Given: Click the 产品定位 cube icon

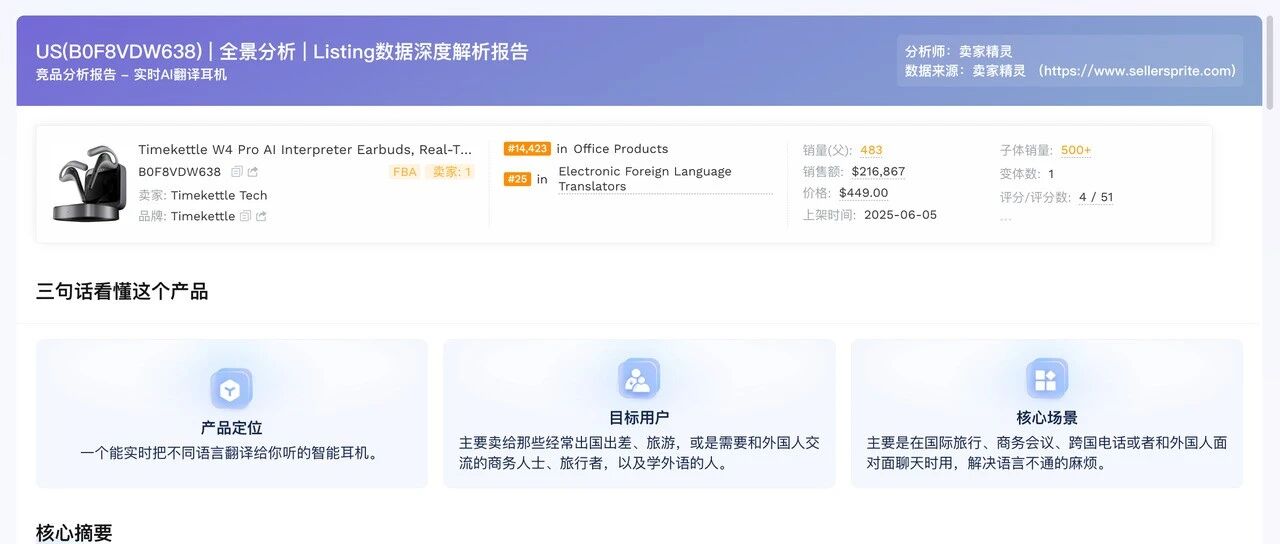Looking at the screenshot, I should (231, 389).
